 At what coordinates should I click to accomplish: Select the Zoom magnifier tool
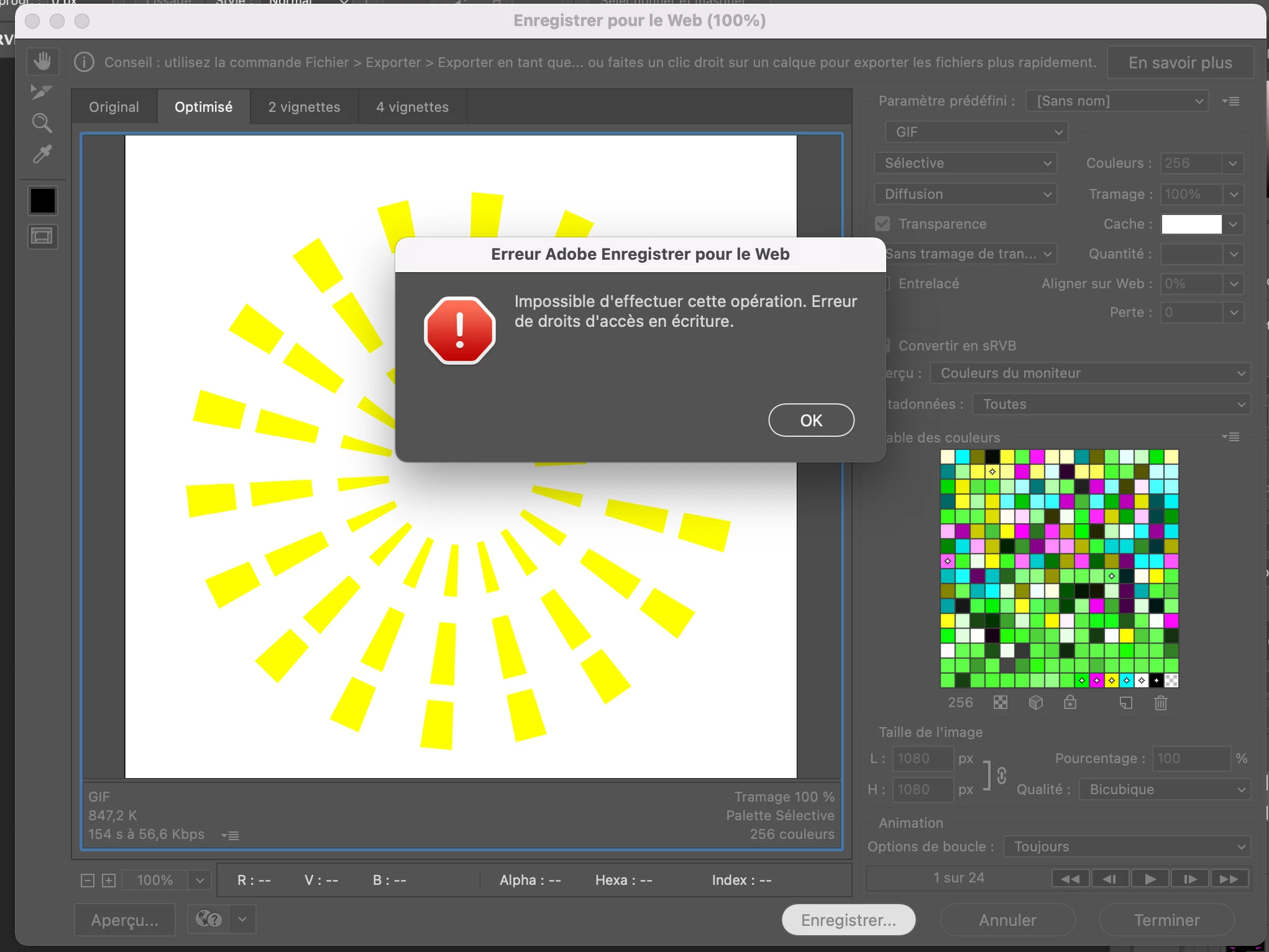42,123
